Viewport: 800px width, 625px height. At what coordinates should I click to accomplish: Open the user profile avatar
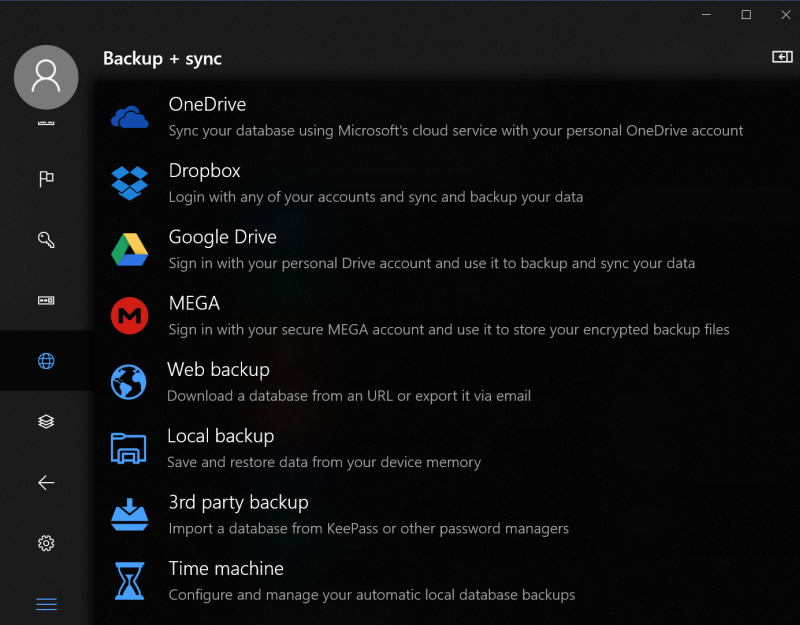[x=46, y=77]
